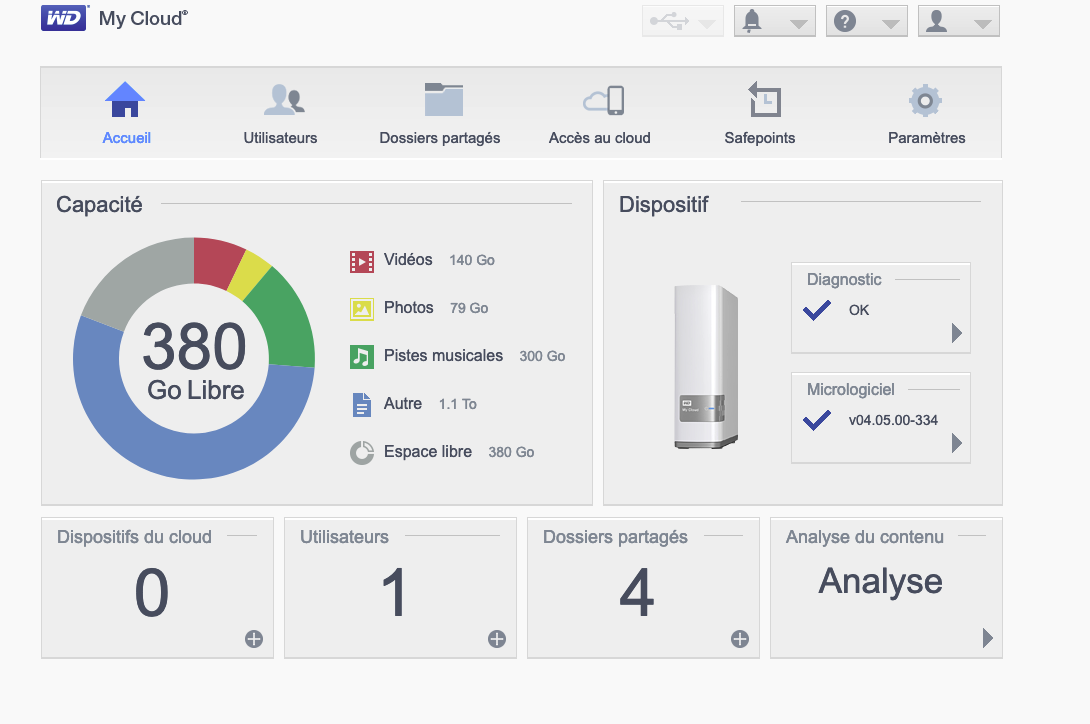
Task: Click firmware version v04.05.00-334
Action: 893,420
